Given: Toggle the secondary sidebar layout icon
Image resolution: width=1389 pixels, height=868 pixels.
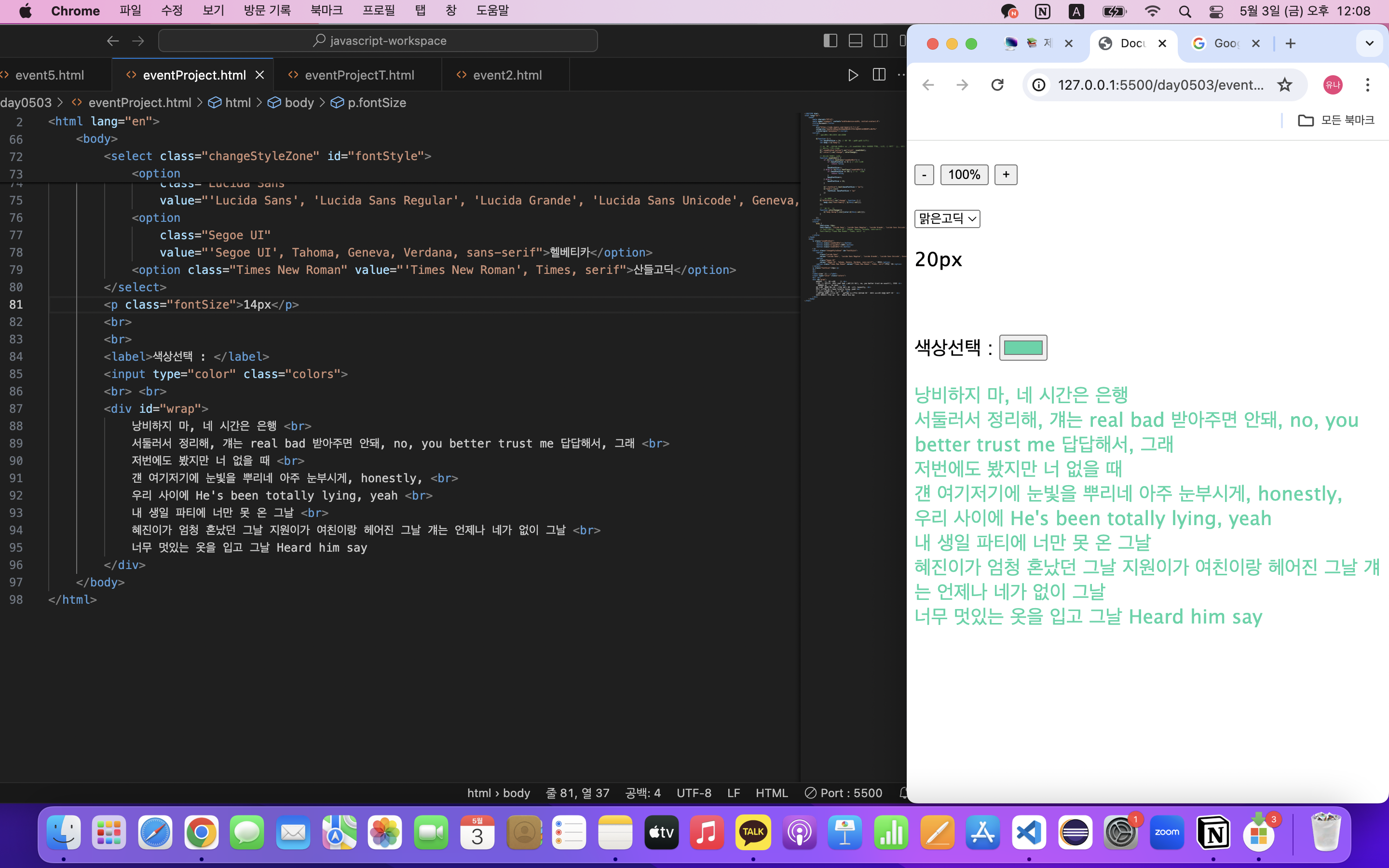Looking at the screenshot, I should pyautogui.click(x=881, y=41).
